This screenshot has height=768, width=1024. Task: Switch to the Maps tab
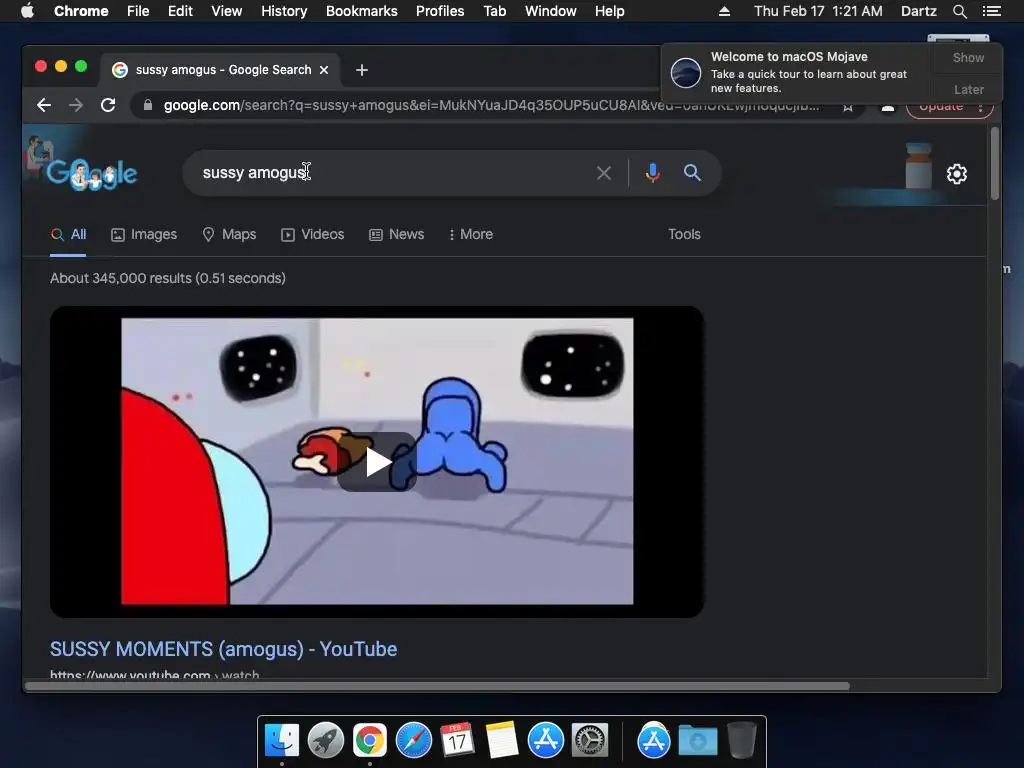[x=229, y=234]
